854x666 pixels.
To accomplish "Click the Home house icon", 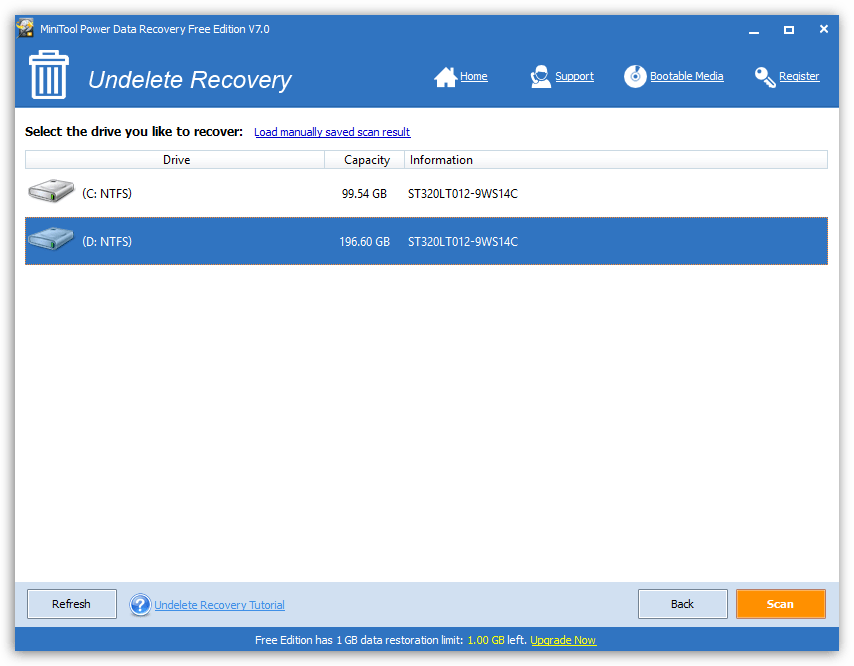I will [445, 77].
